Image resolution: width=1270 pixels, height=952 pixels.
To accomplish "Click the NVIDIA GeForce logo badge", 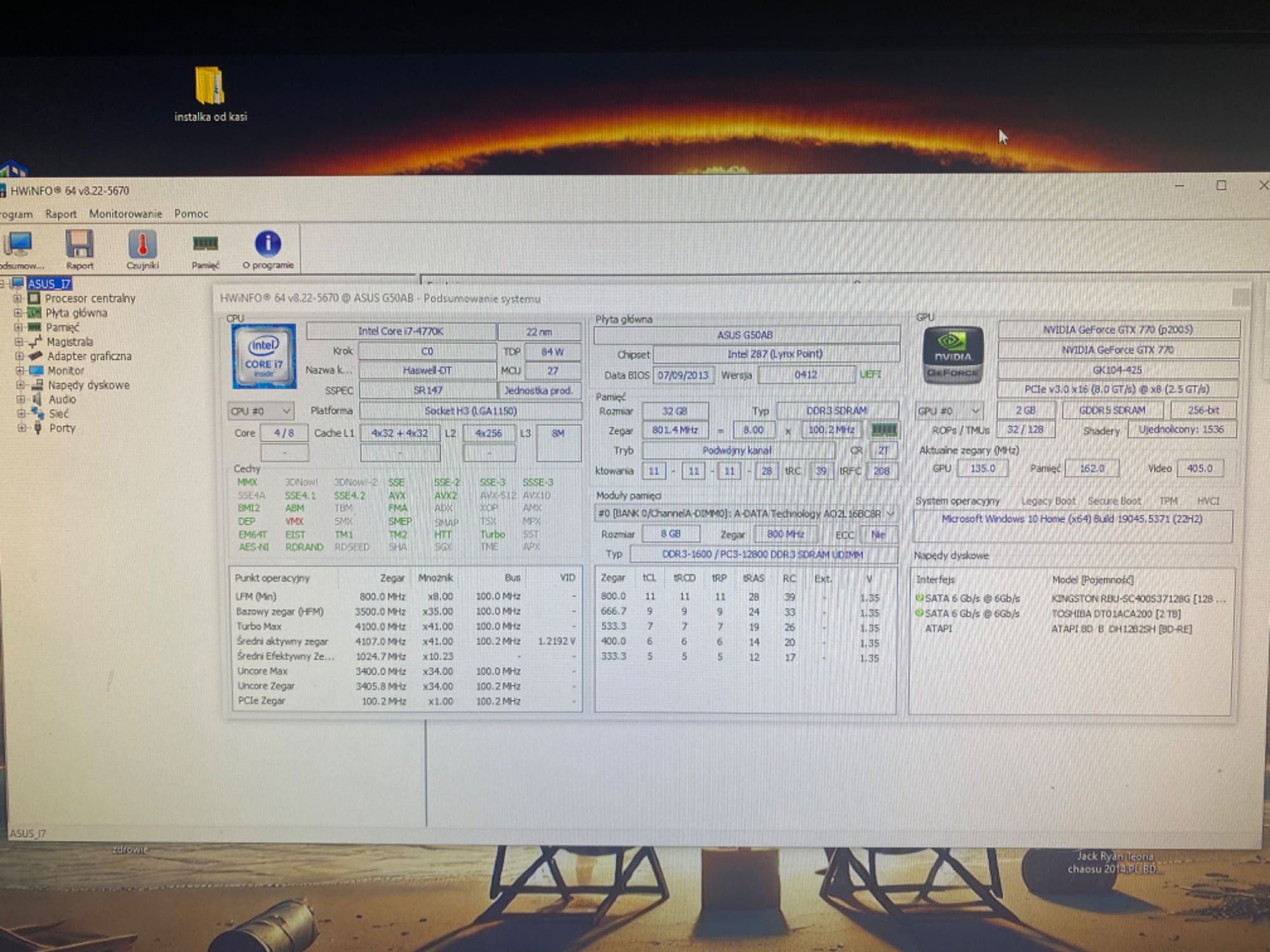I will 952,355.
